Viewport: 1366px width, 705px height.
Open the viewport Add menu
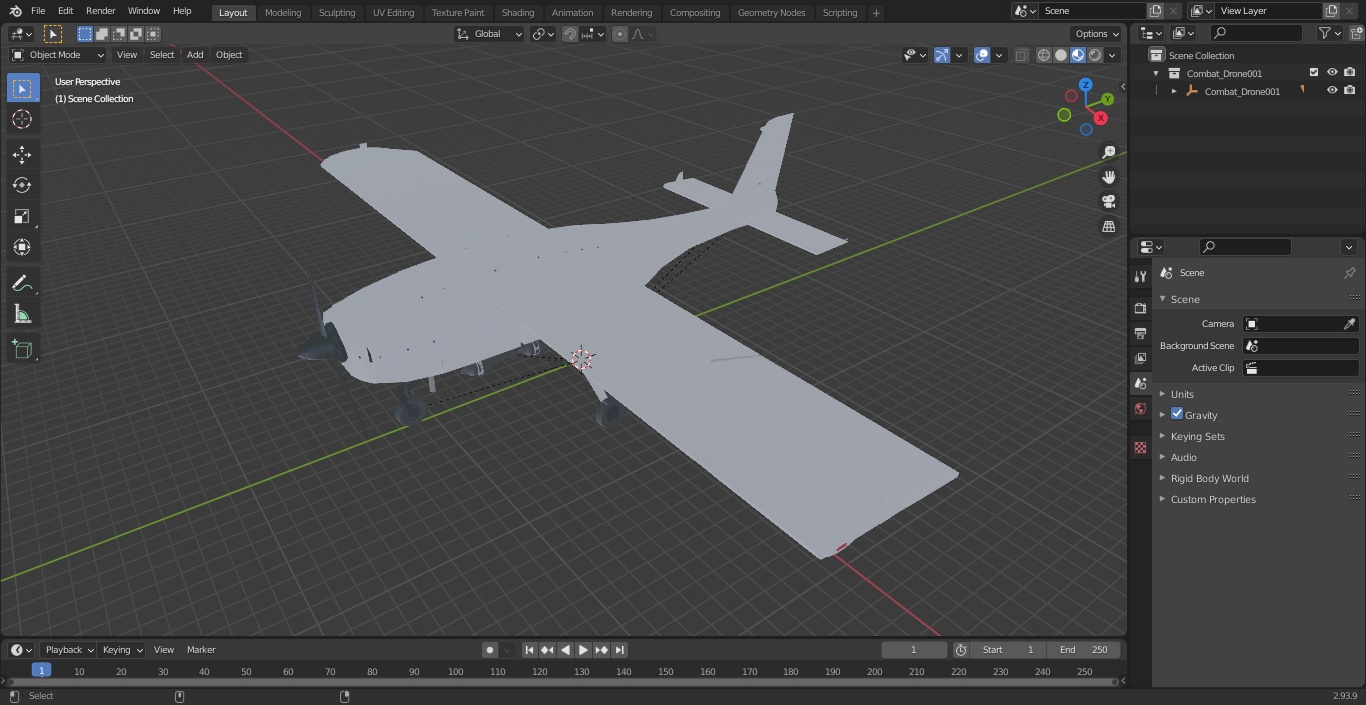pyautogui.click(x=195, y=55)
